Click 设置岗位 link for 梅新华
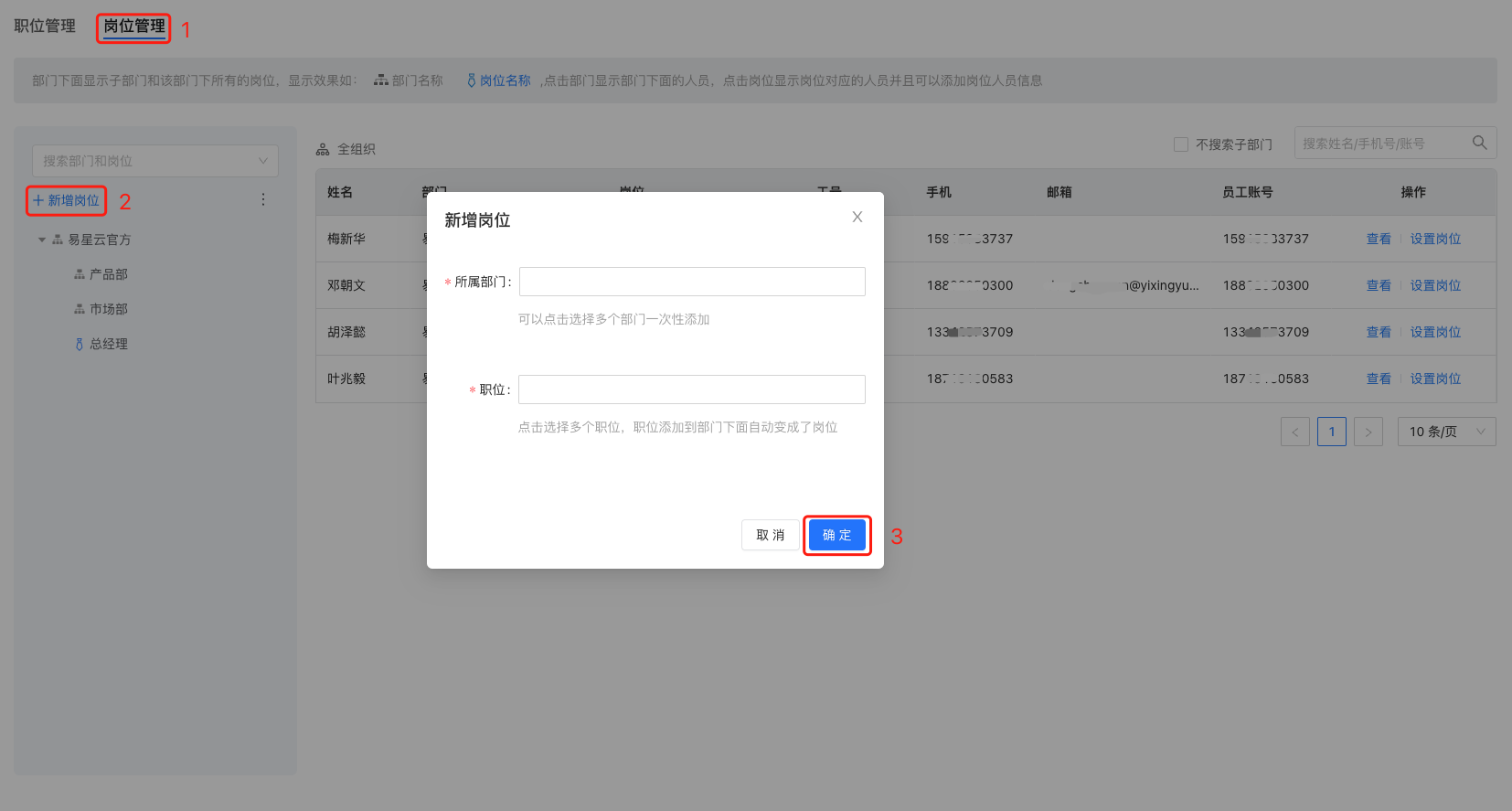This screenshot has height=811, width=1512. (1434, 239)
